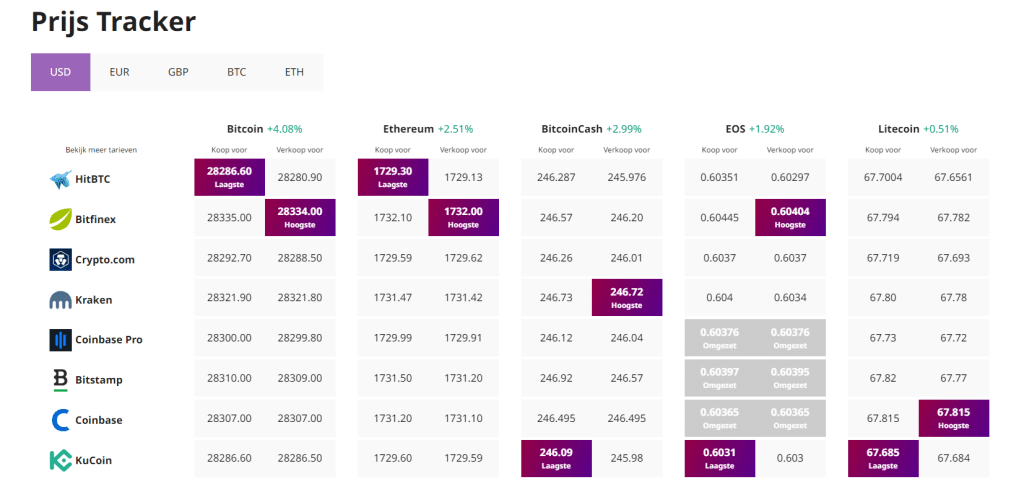This screenshot has height=479, width=1024.
Task: Click Bitstamp EOS converted 0.60397 cell
Action: (720, 378)
